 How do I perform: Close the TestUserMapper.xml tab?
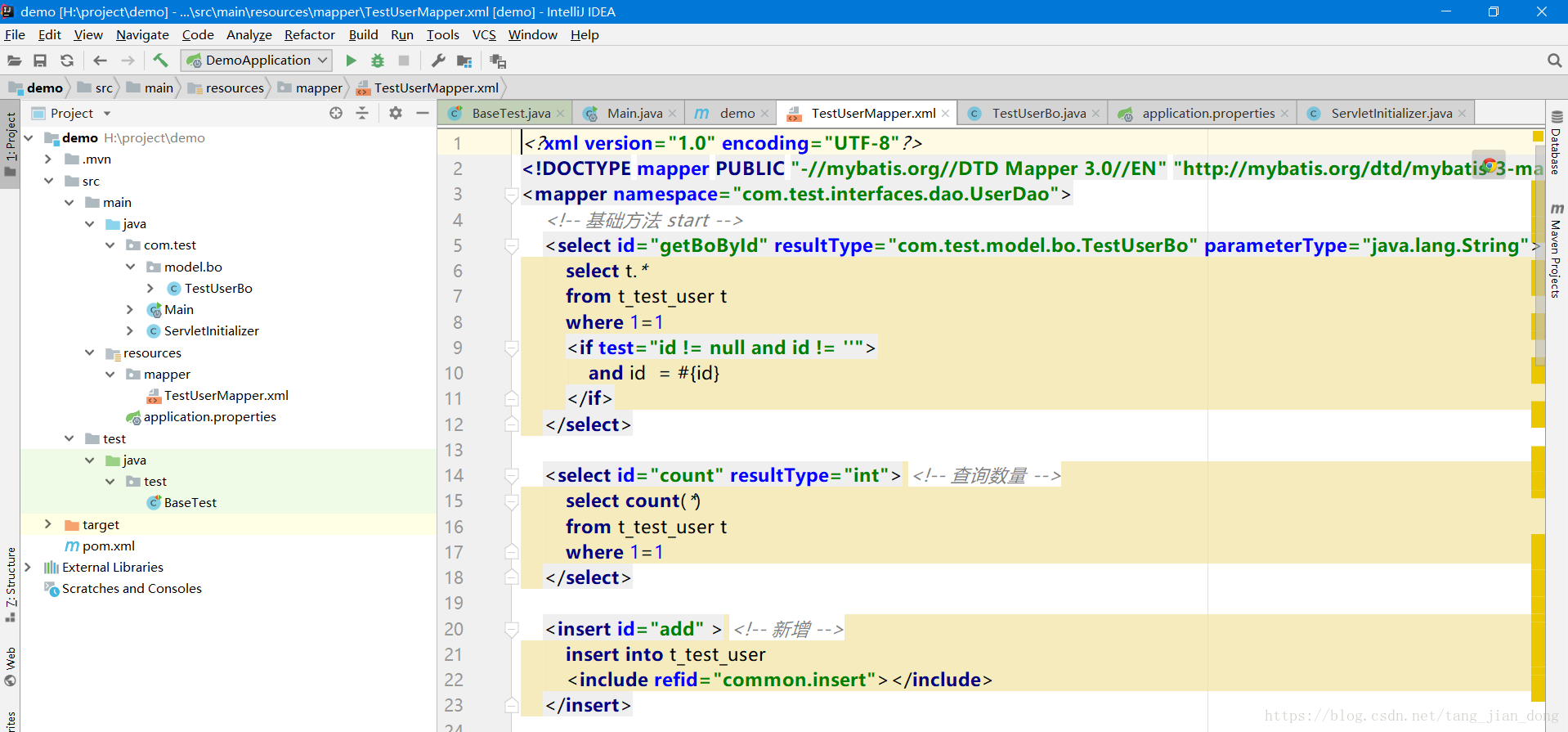tap(946, 114)
